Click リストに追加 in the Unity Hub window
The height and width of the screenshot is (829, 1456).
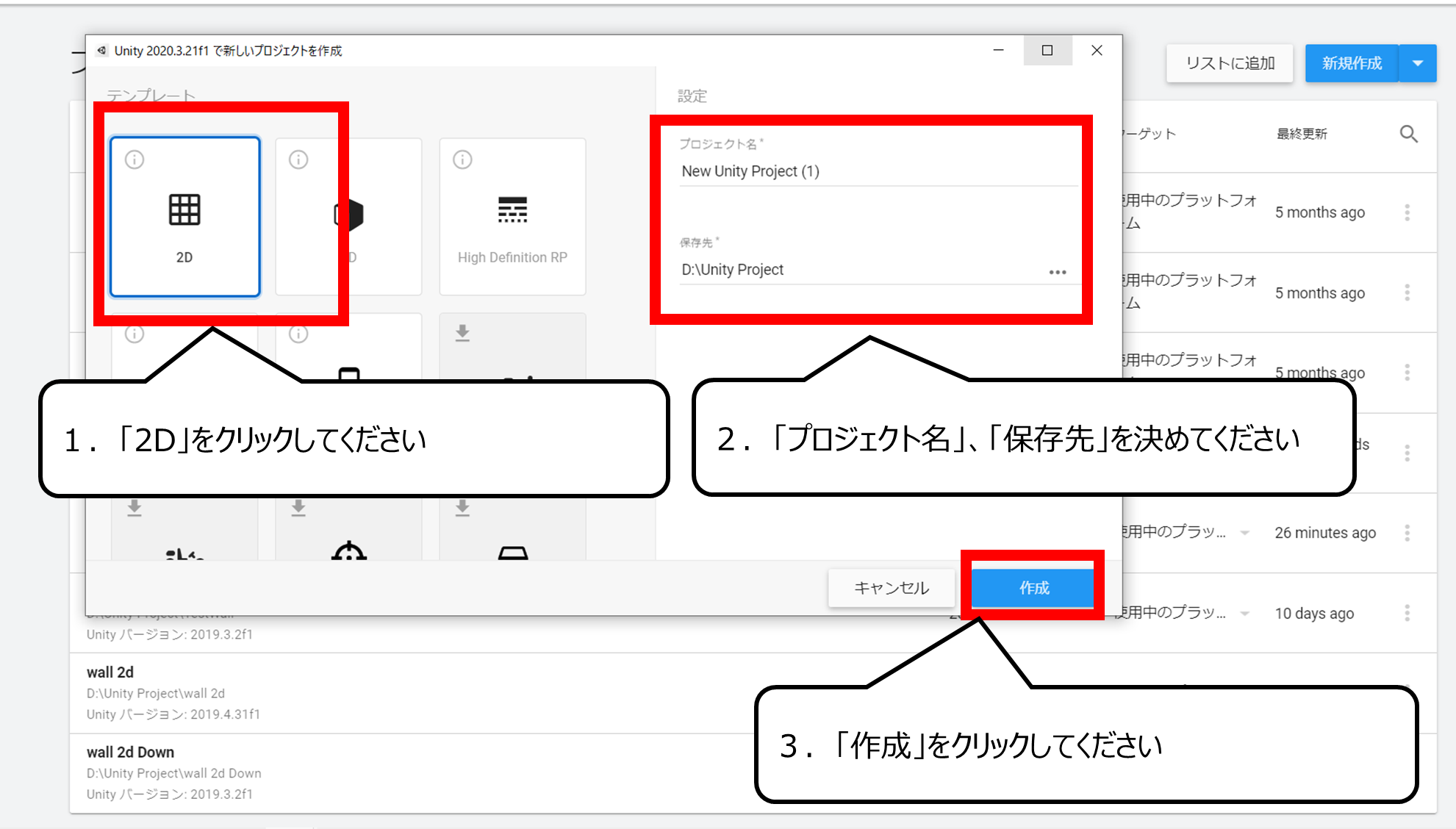1230,63
